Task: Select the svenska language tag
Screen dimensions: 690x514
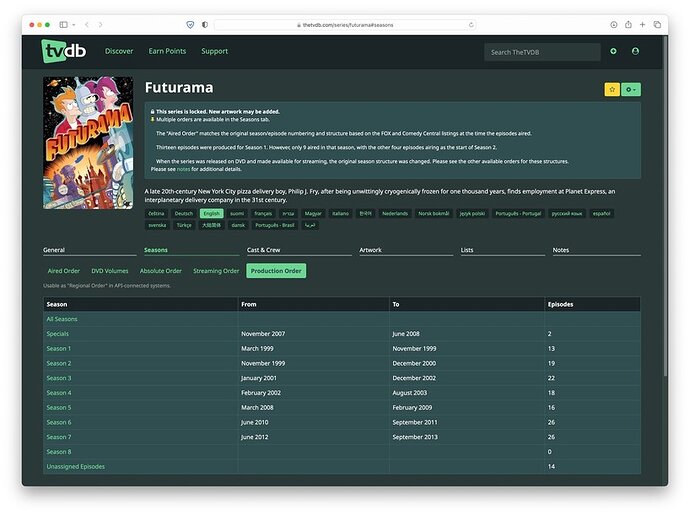Action: coord(157,225)
